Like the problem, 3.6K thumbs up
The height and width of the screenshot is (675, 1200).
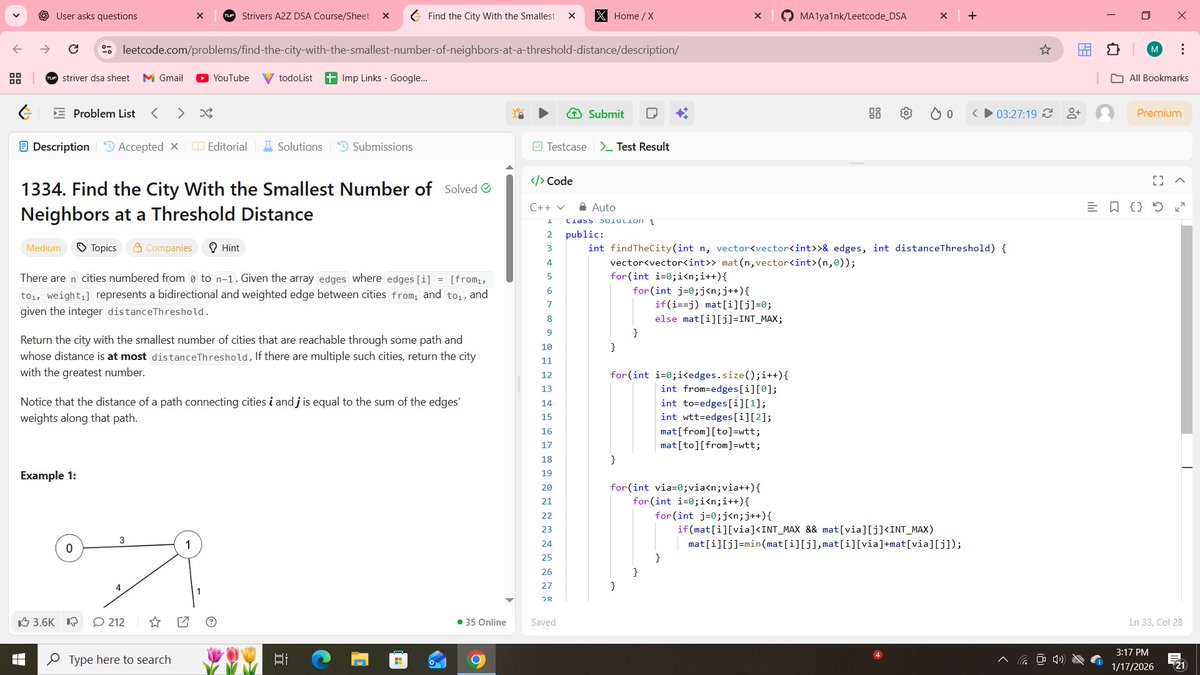click(x=36, y=622)
